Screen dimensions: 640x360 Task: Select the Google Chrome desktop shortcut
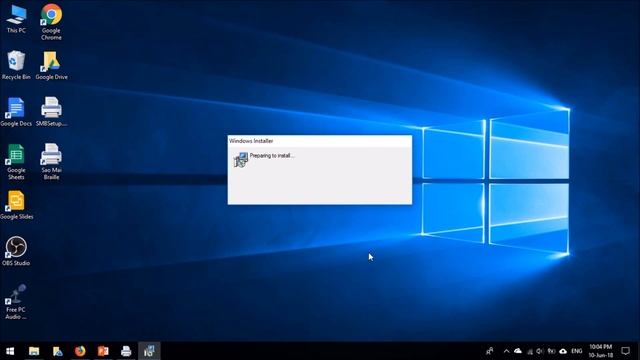(51, 22)
